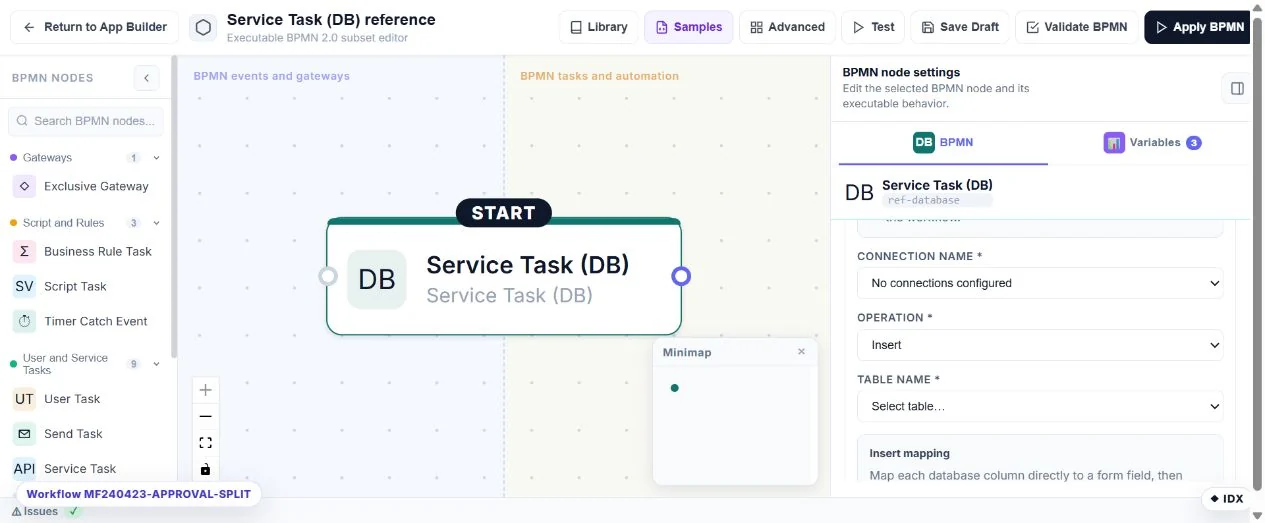Click the Business Rule Task sigma icon
This screenshot has height=523, width=1265.
[x=24, y=251]
